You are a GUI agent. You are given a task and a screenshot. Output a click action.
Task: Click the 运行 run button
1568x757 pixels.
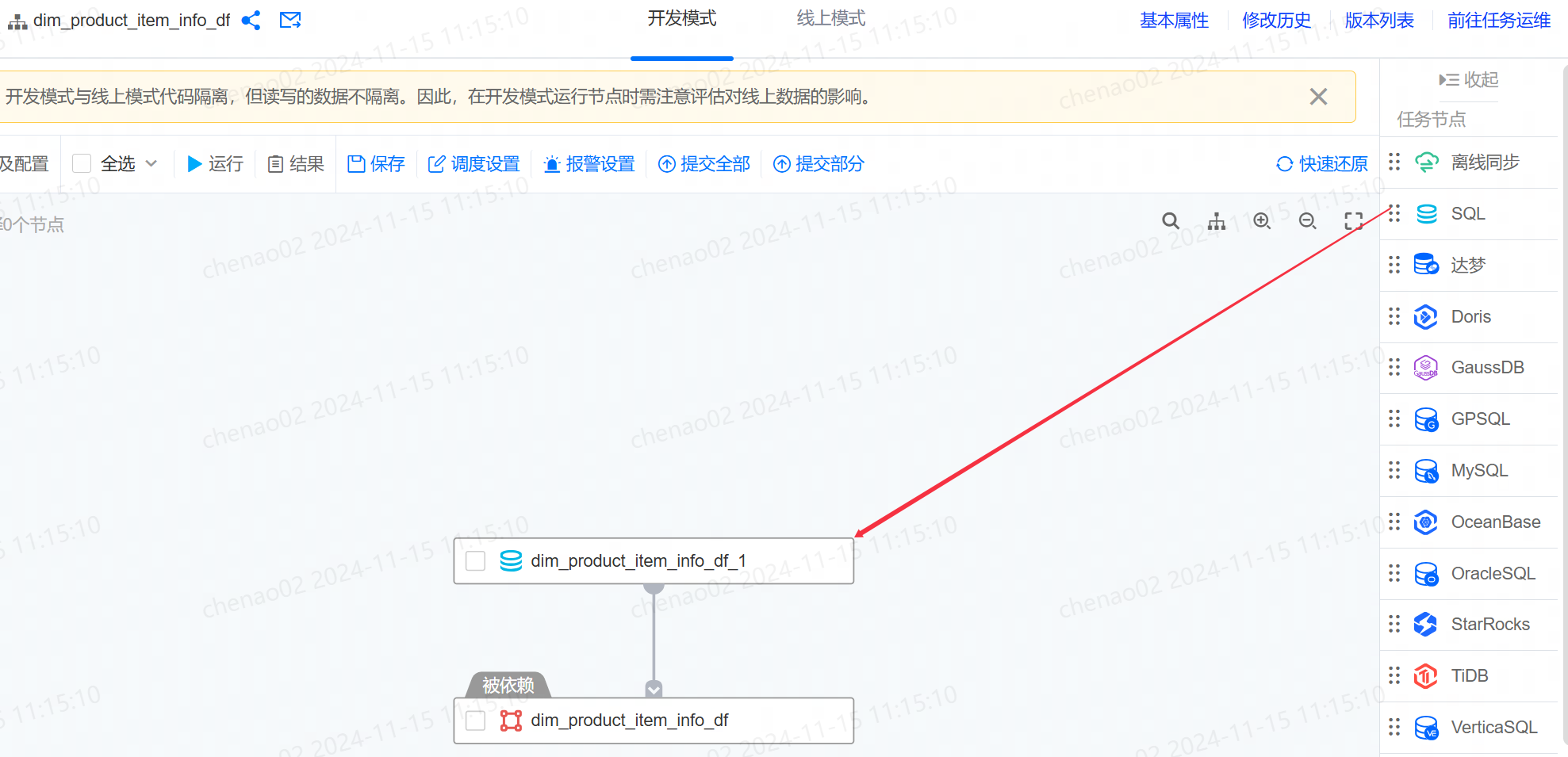pos(215,164)
